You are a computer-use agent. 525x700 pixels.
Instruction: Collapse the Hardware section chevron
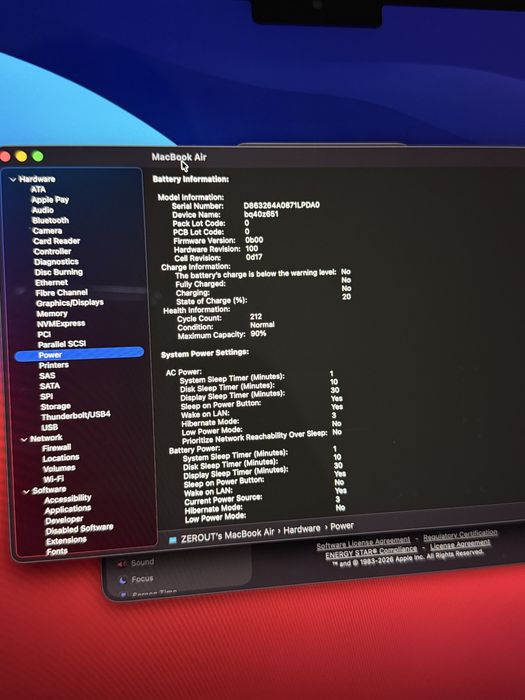click(12, 179)
